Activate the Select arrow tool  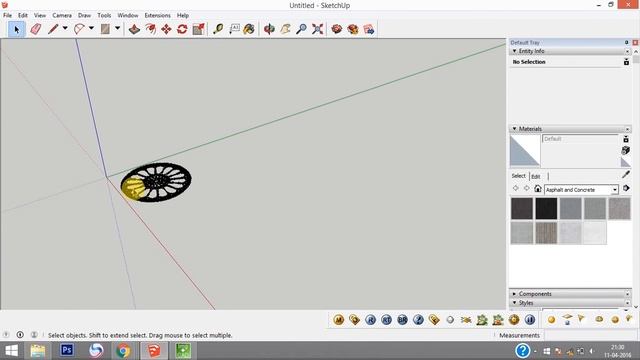[x=16, y=29]
